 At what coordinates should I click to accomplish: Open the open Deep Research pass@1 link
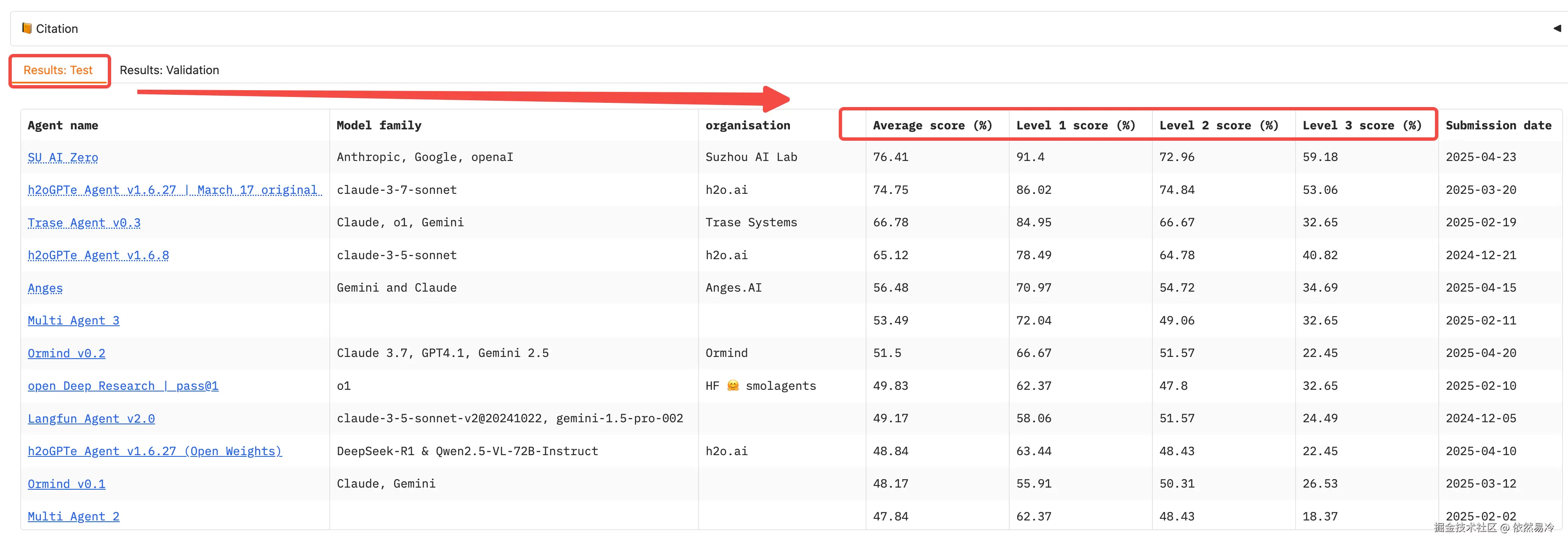pos(123,386)
